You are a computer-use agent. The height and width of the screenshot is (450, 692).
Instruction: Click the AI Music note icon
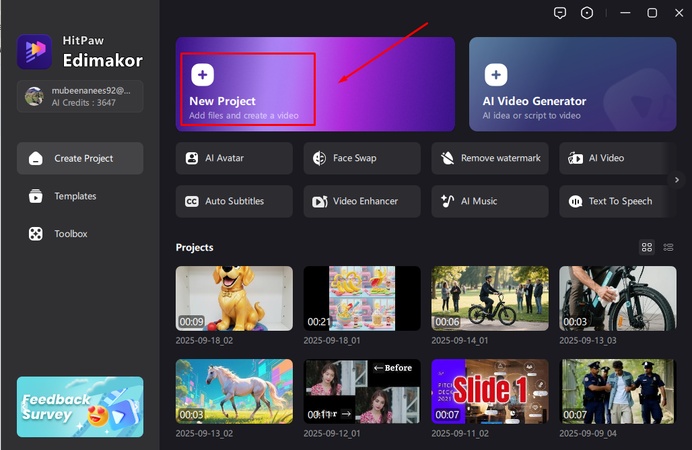[447, 201]
